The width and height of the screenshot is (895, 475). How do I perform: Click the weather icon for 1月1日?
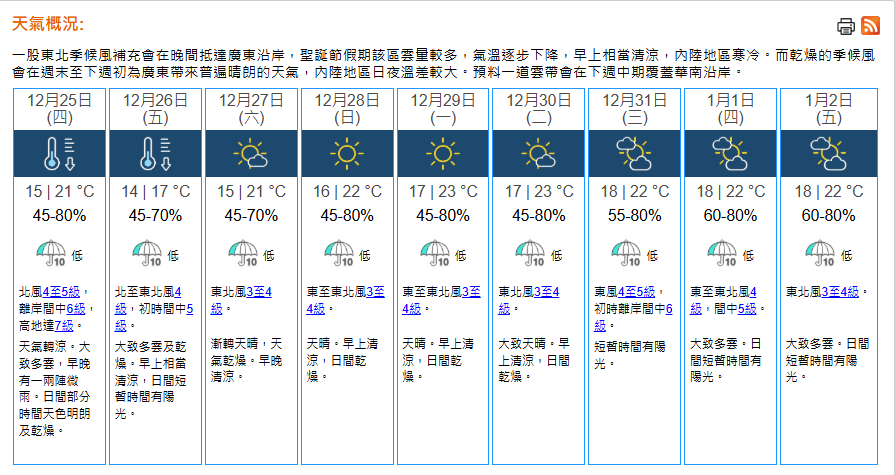[x=730, y=154]
